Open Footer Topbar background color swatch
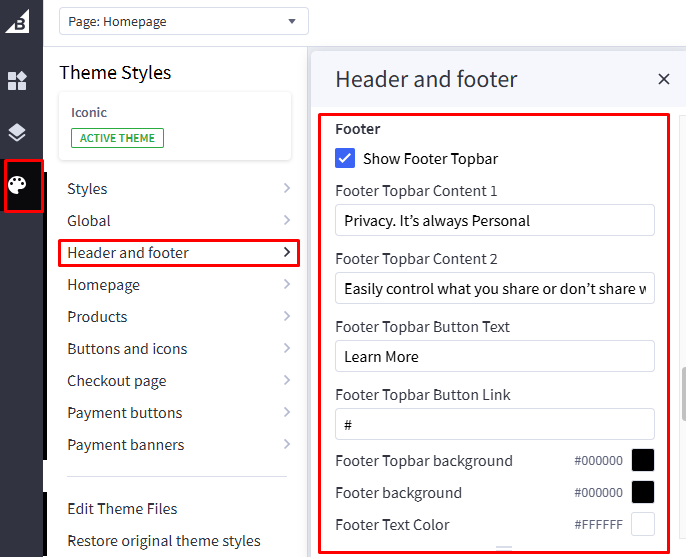Viewport: 686px width, 557px height. pos(642,461)
